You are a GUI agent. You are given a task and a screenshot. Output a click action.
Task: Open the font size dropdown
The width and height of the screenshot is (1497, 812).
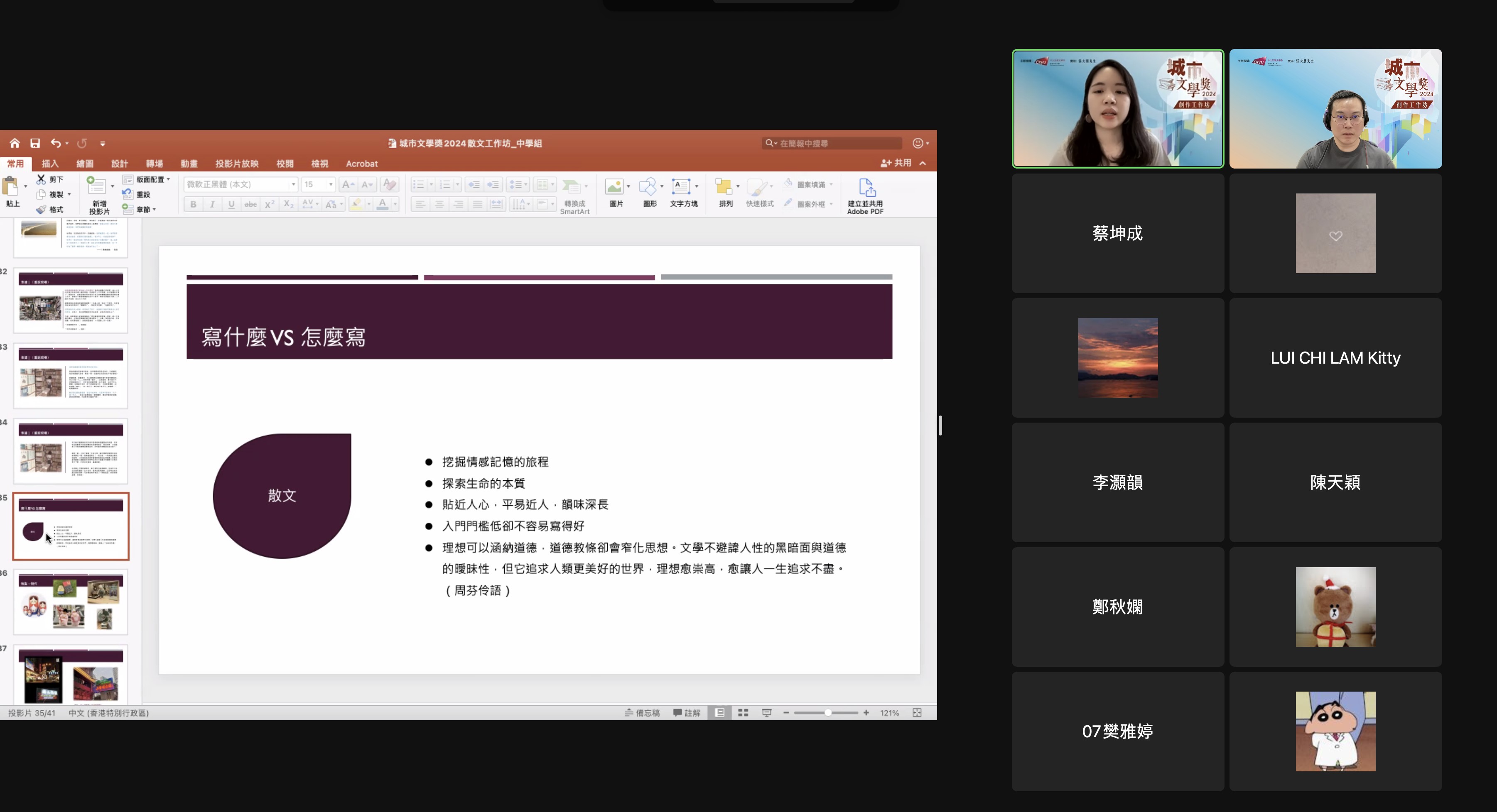[331, 184]
